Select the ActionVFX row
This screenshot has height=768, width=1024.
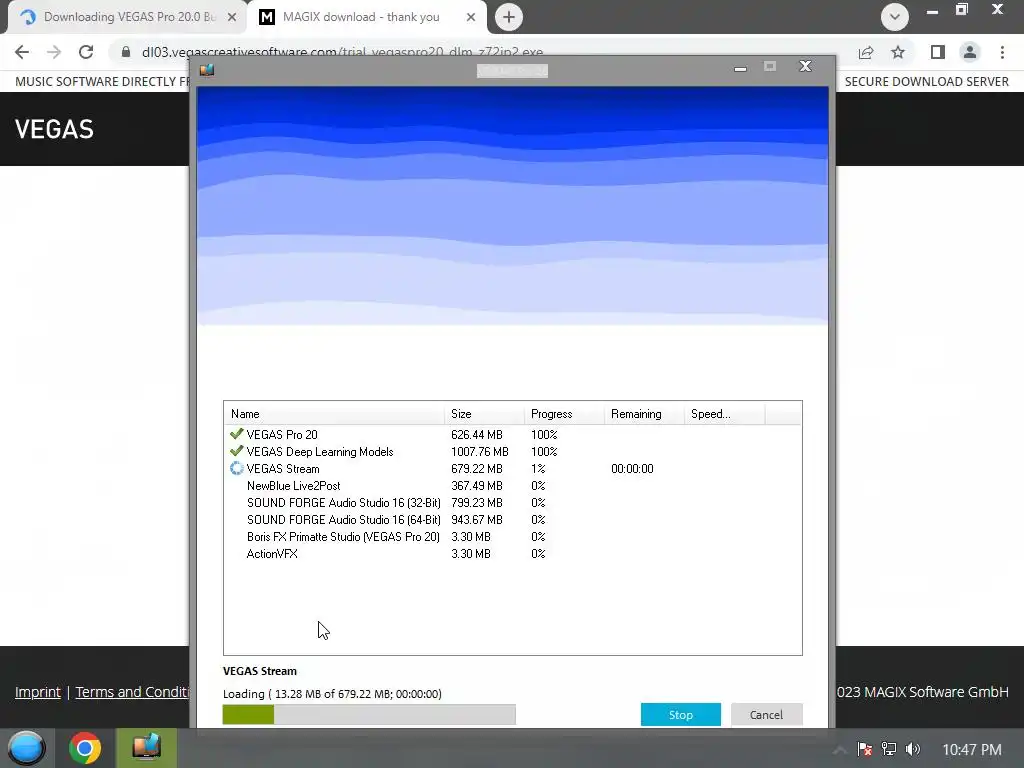point(513,553)
